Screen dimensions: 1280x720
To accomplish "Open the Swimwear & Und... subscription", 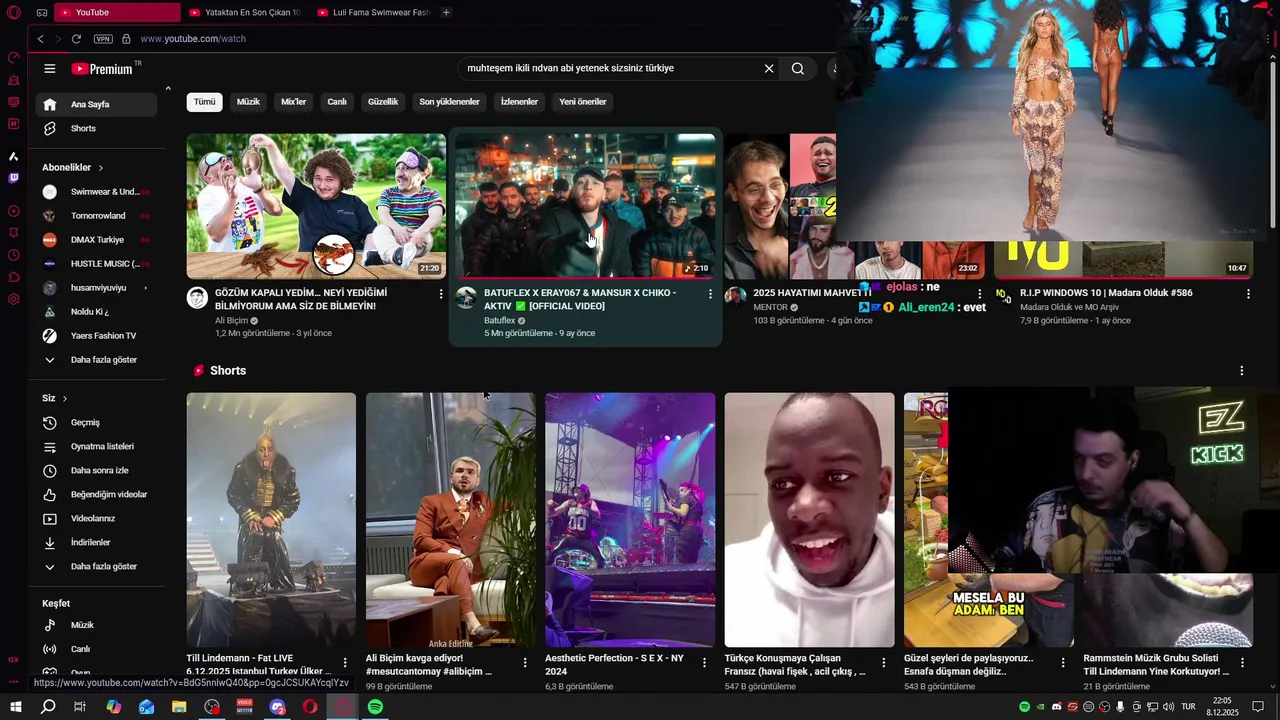I will tap(96, 192).
